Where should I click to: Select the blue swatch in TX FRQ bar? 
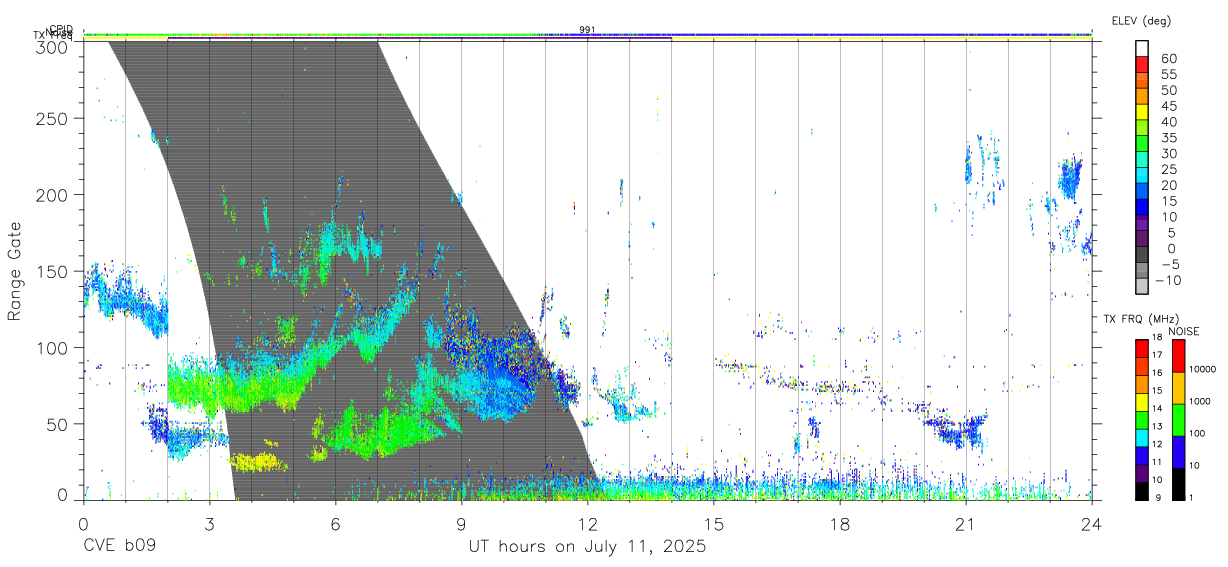1142,455
